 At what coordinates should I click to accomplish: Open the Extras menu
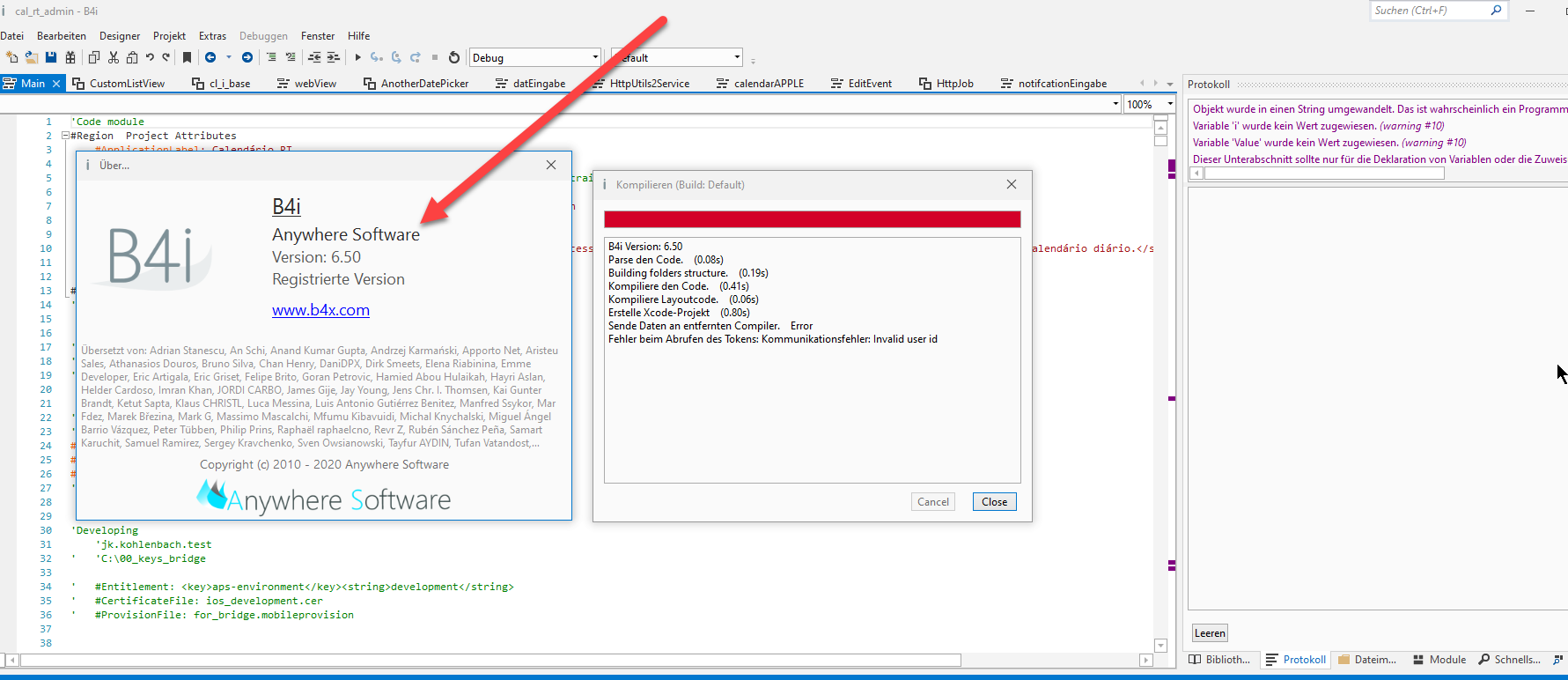pos(212,36)
